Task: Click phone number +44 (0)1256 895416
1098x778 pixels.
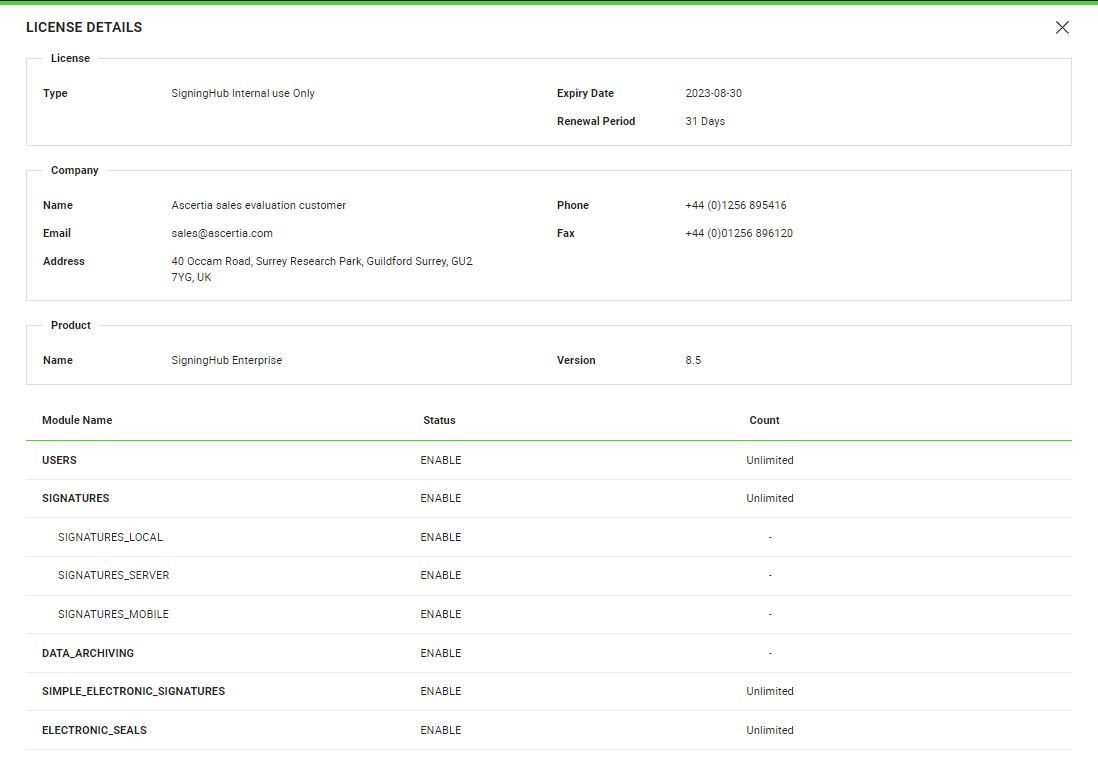Action: pos(735,205)
